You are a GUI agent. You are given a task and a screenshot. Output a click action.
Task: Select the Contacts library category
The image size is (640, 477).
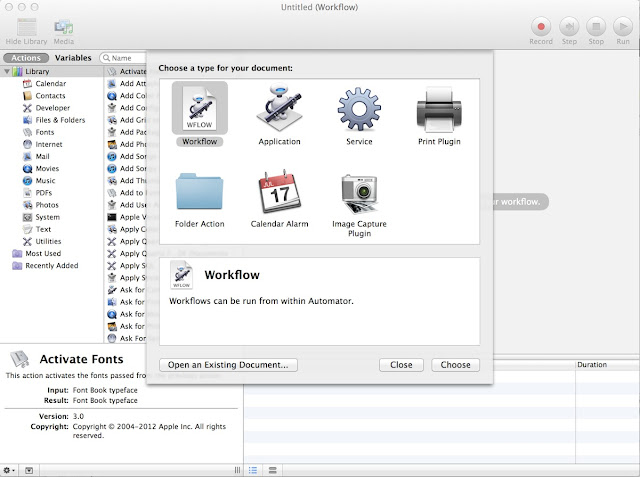point(51,96)
